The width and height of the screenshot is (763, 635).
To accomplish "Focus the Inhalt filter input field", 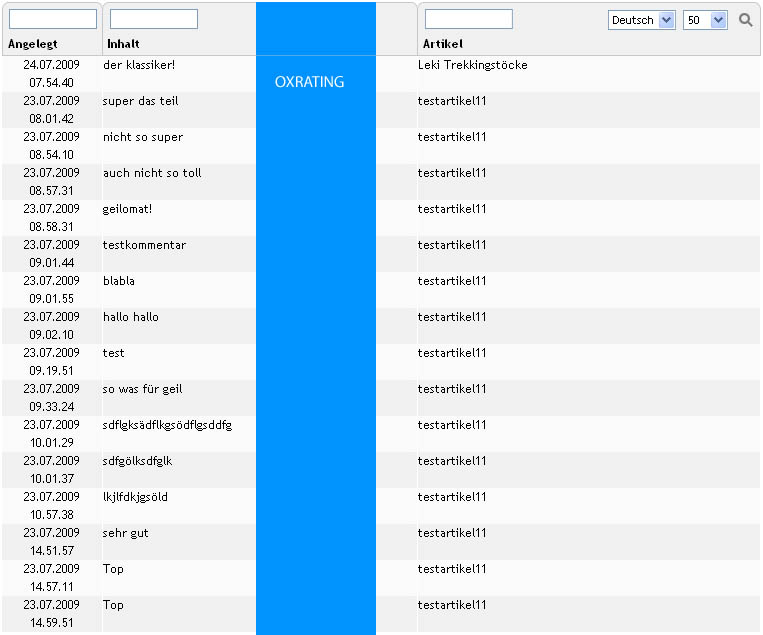I will [x=154, y=19].
